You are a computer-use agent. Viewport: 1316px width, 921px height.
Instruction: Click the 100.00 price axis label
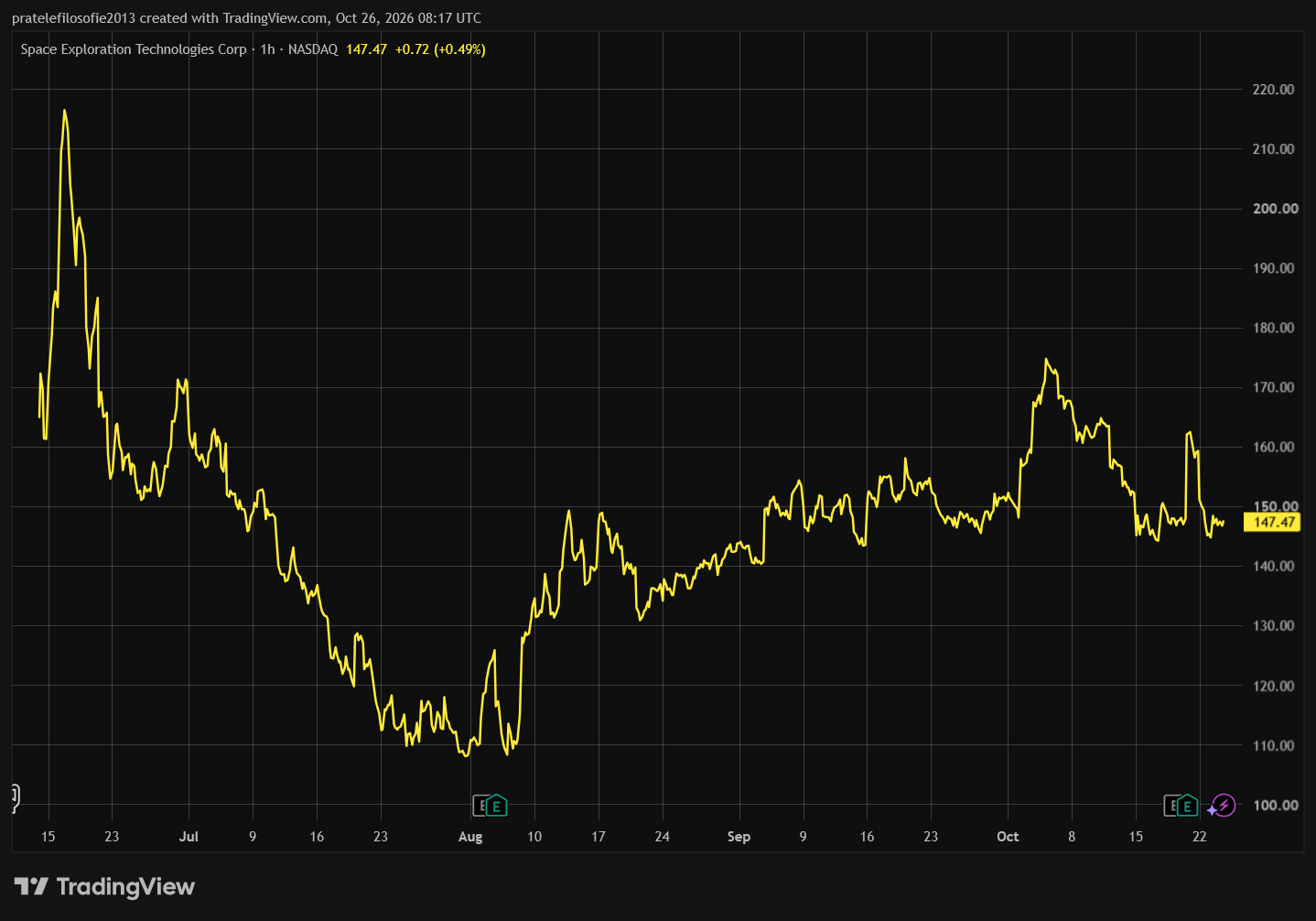coord(1275,806)
